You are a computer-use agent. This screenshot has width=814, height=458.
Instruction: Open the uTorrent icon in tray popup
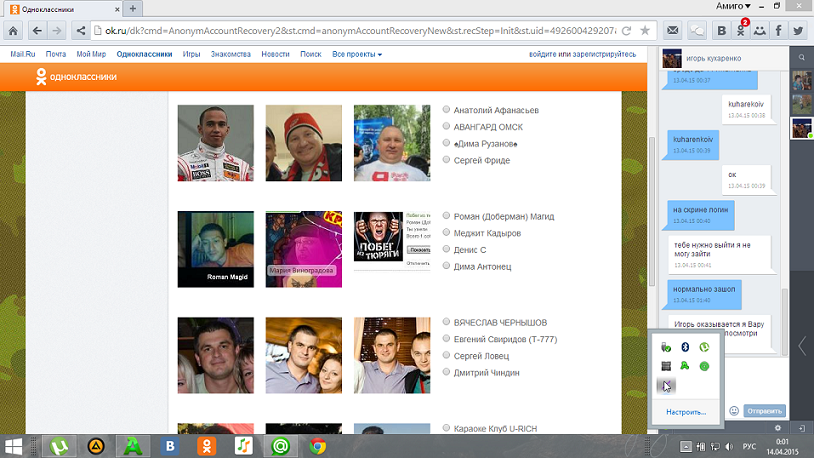(x=704, y=347)
